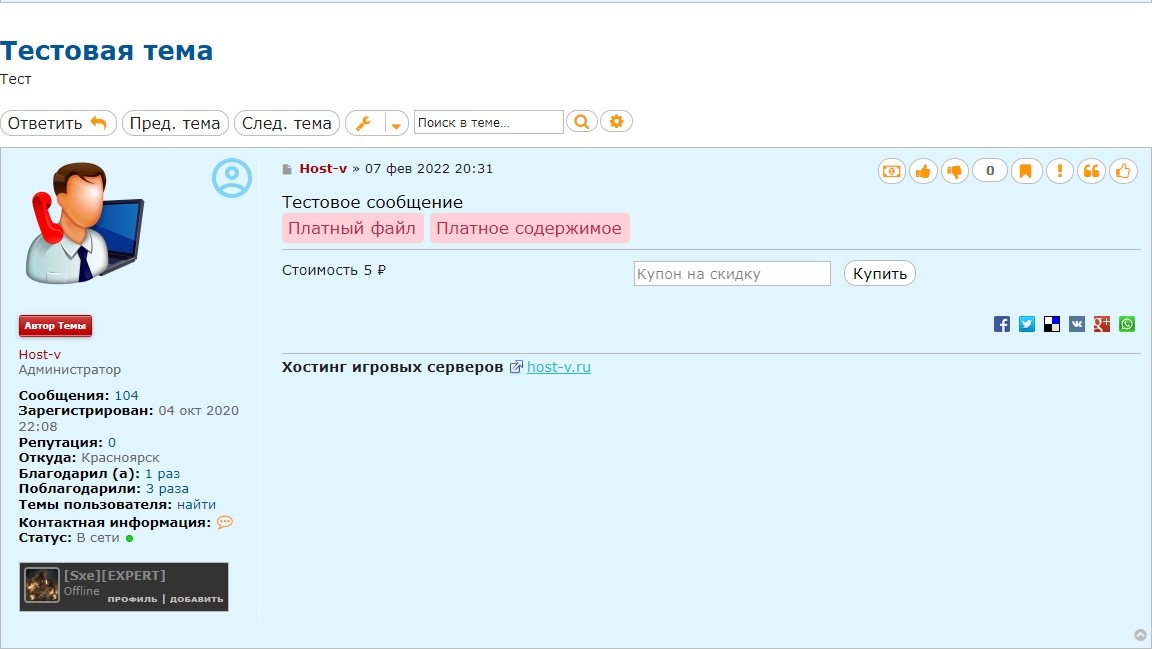
Task: Open advanced search via gear icon
Action: [617, 122]
